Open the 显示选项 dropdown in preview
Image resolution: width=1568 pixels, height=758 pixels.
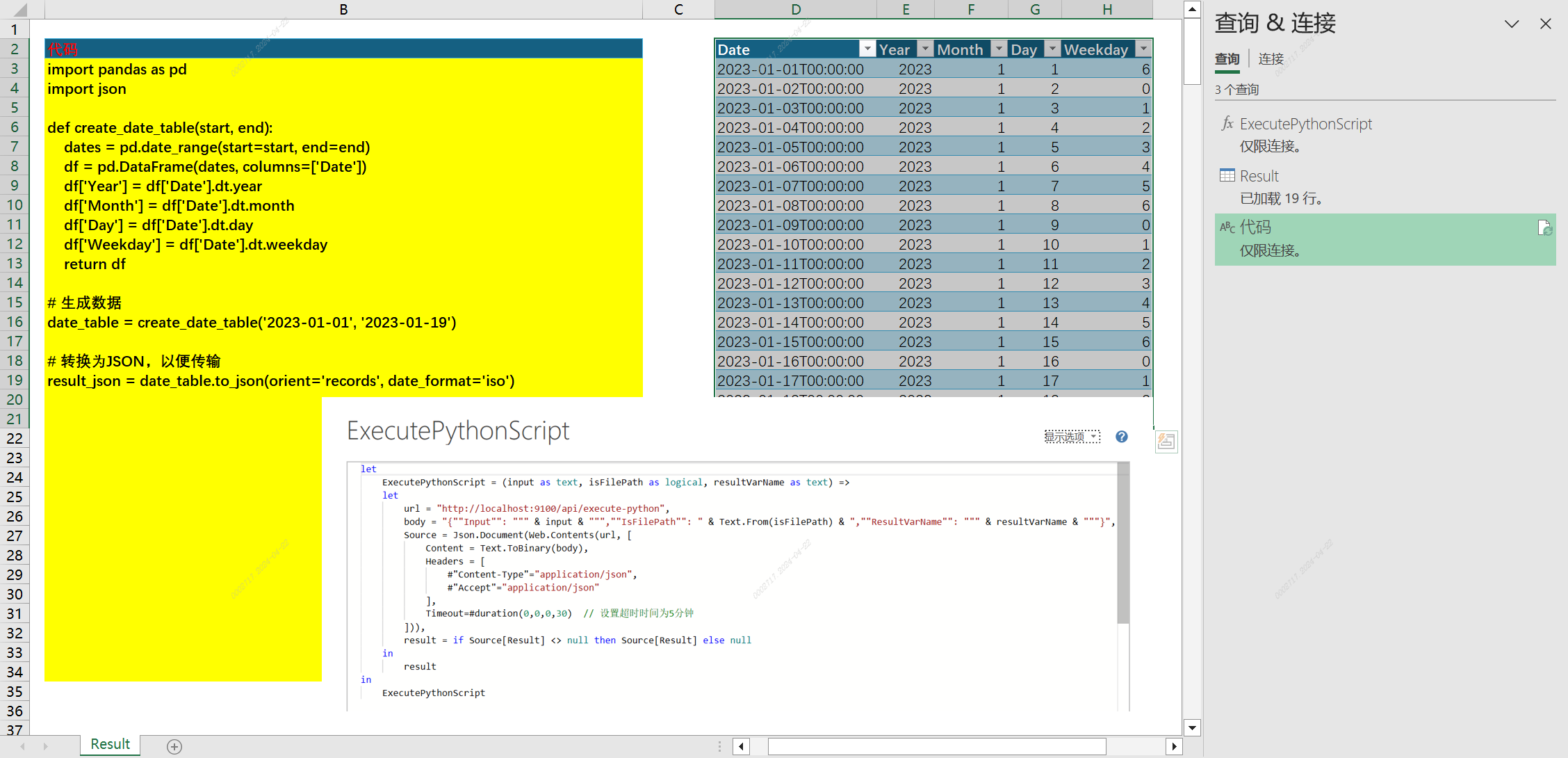[x=1072, y=437]
